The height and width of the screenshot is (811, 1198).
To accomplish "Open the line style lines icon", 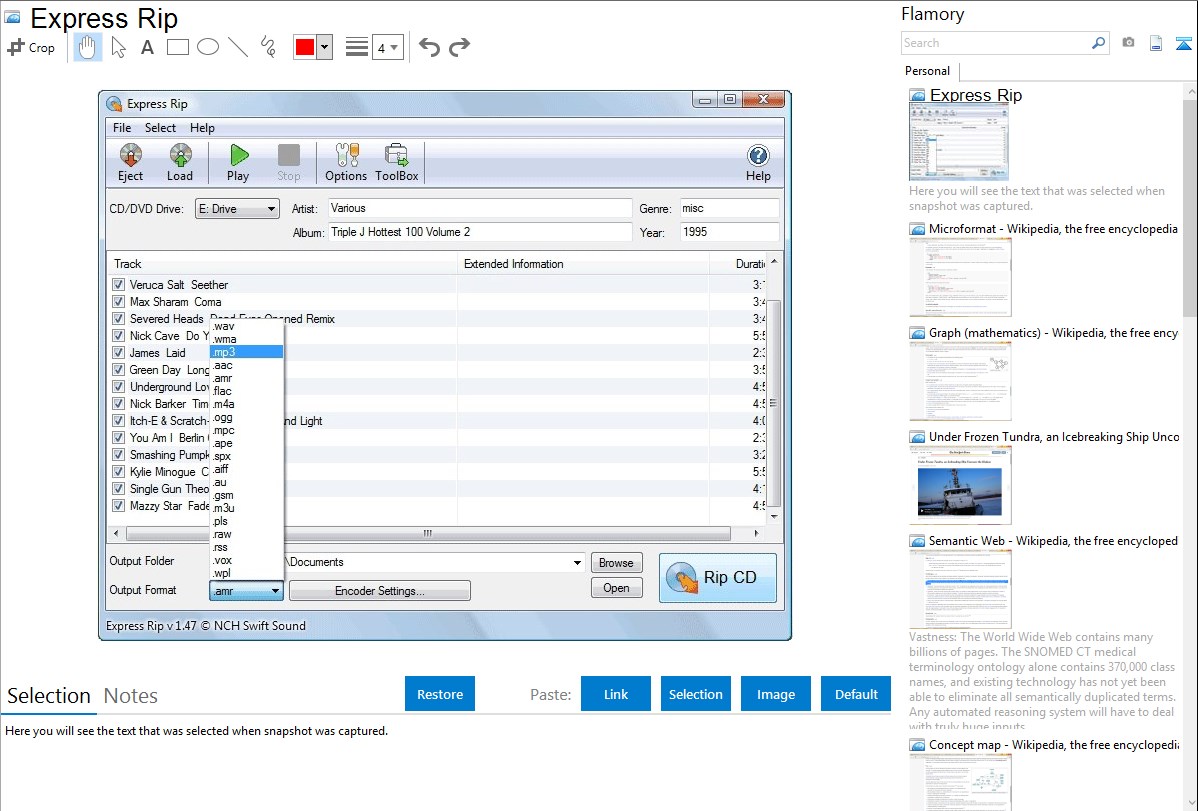I will click(x=356, y=47).
